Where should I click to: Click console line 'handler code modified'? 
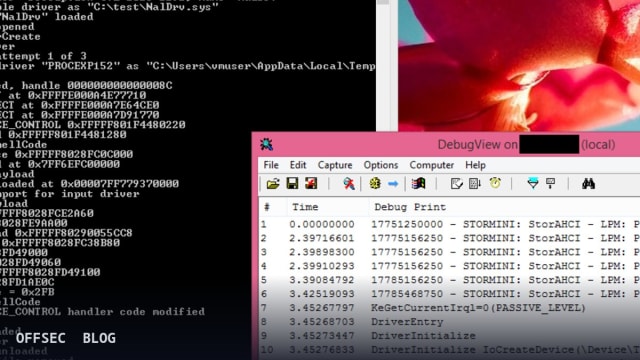point(136,311)
